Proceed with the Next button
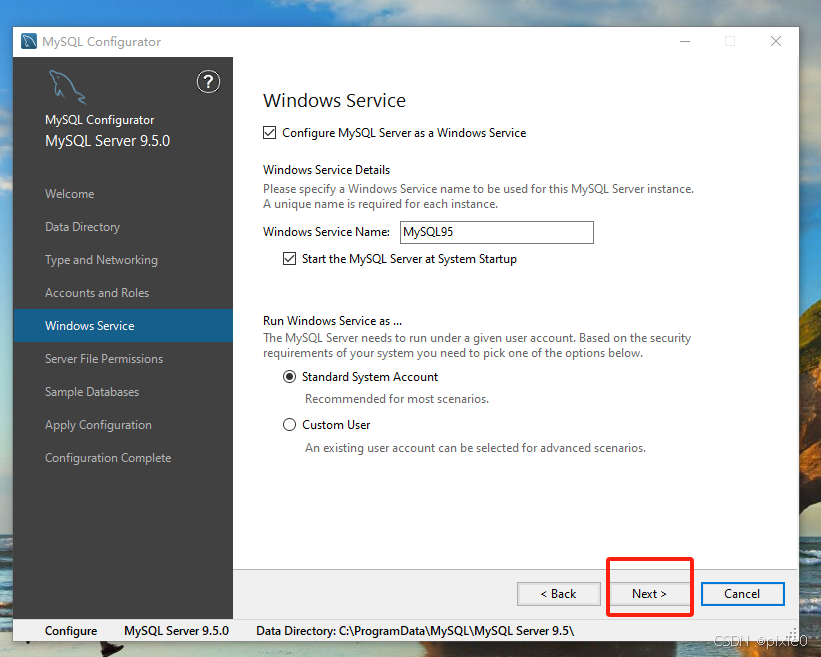Image resolution: width=821 pixels, height=657 pixels. click(x=649, y=594)
